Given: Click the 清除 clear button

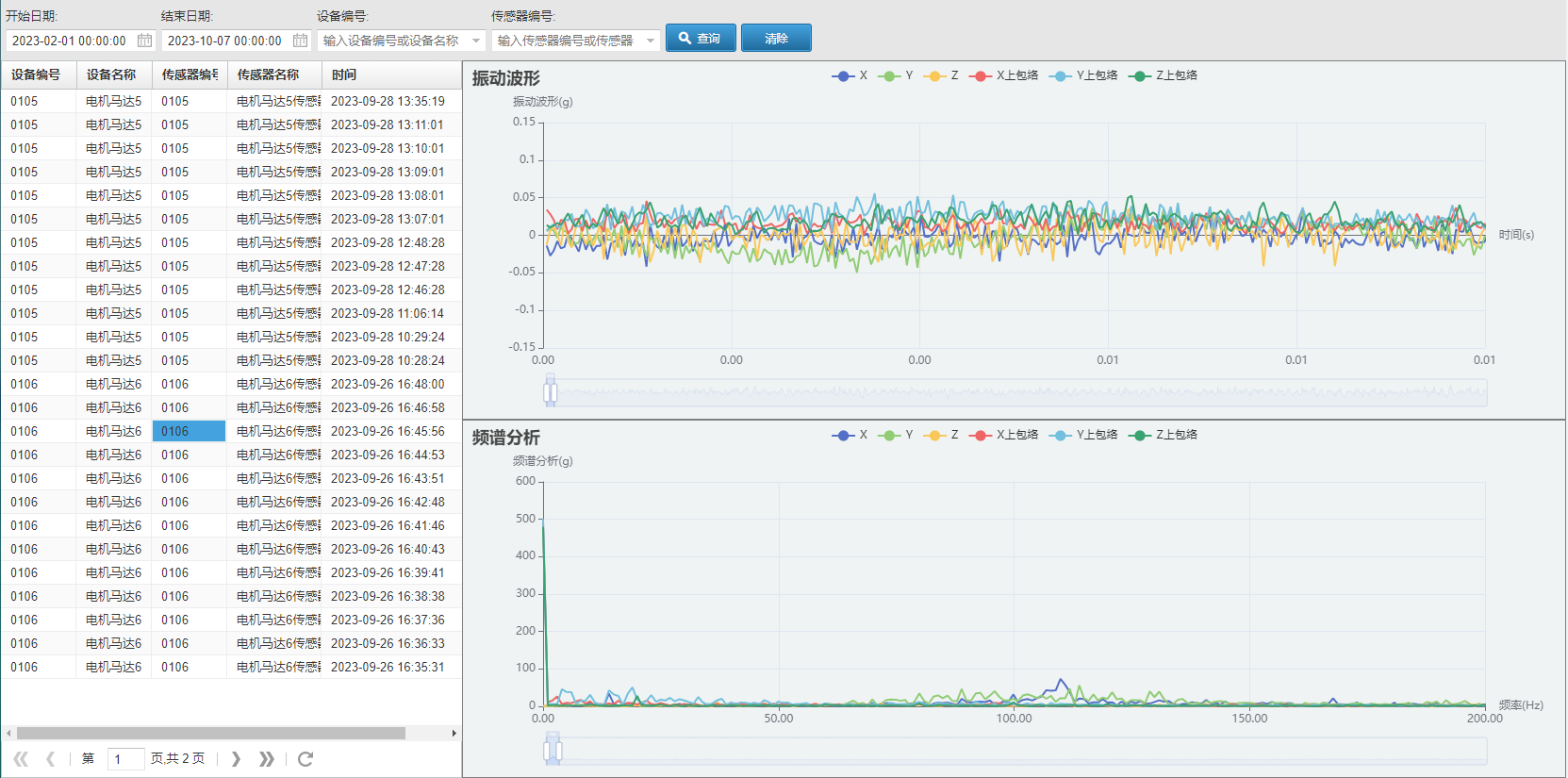Looking at the screenshot, I should pyautogui.click(x=776, y=38).
